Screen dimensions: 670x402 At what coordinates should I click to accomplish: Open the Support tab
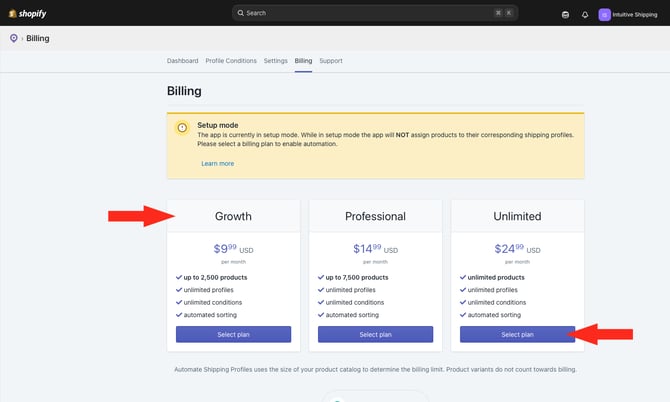[331, 61]
